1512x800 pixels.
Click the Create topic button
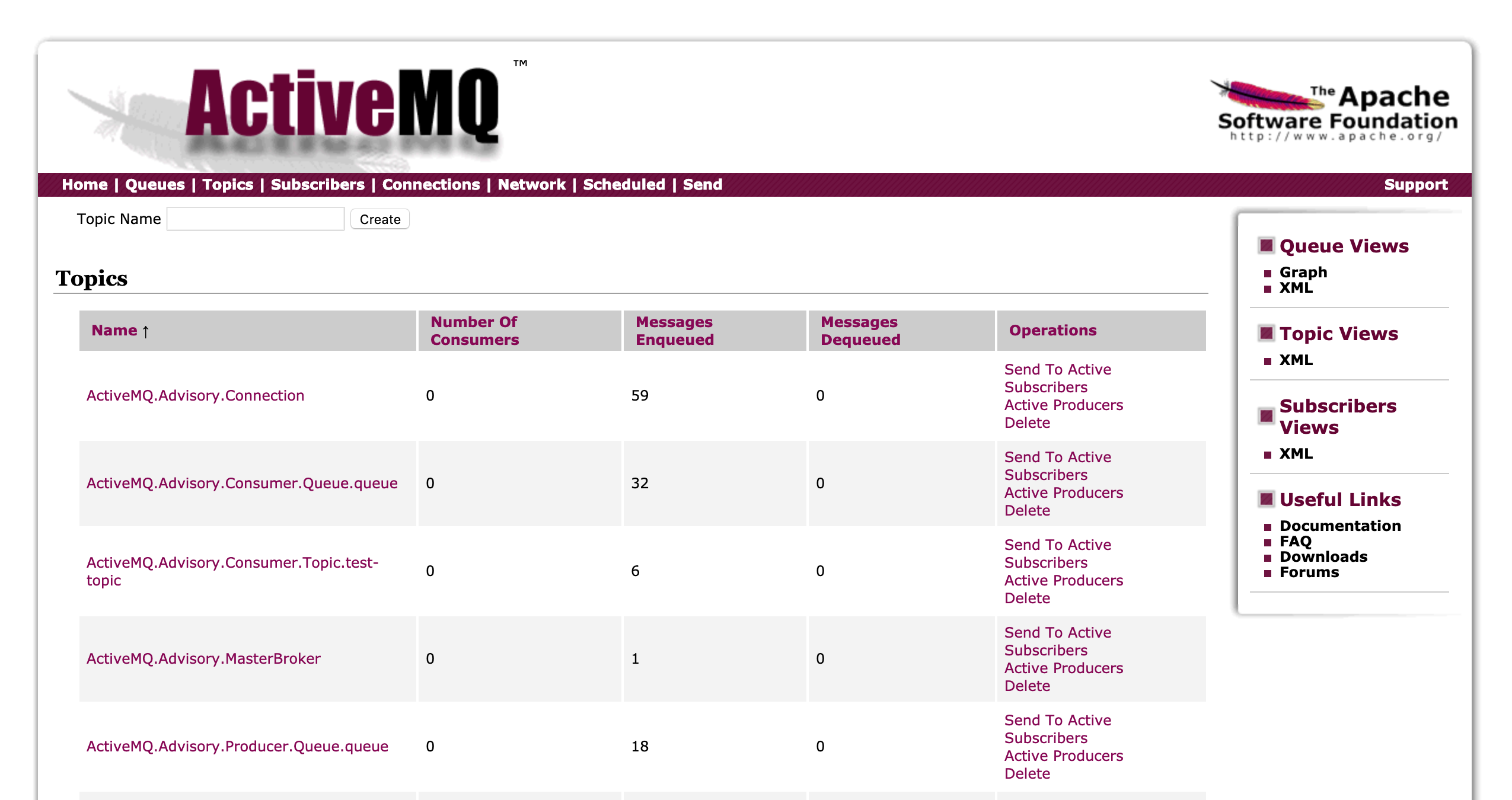pos(380,219)
